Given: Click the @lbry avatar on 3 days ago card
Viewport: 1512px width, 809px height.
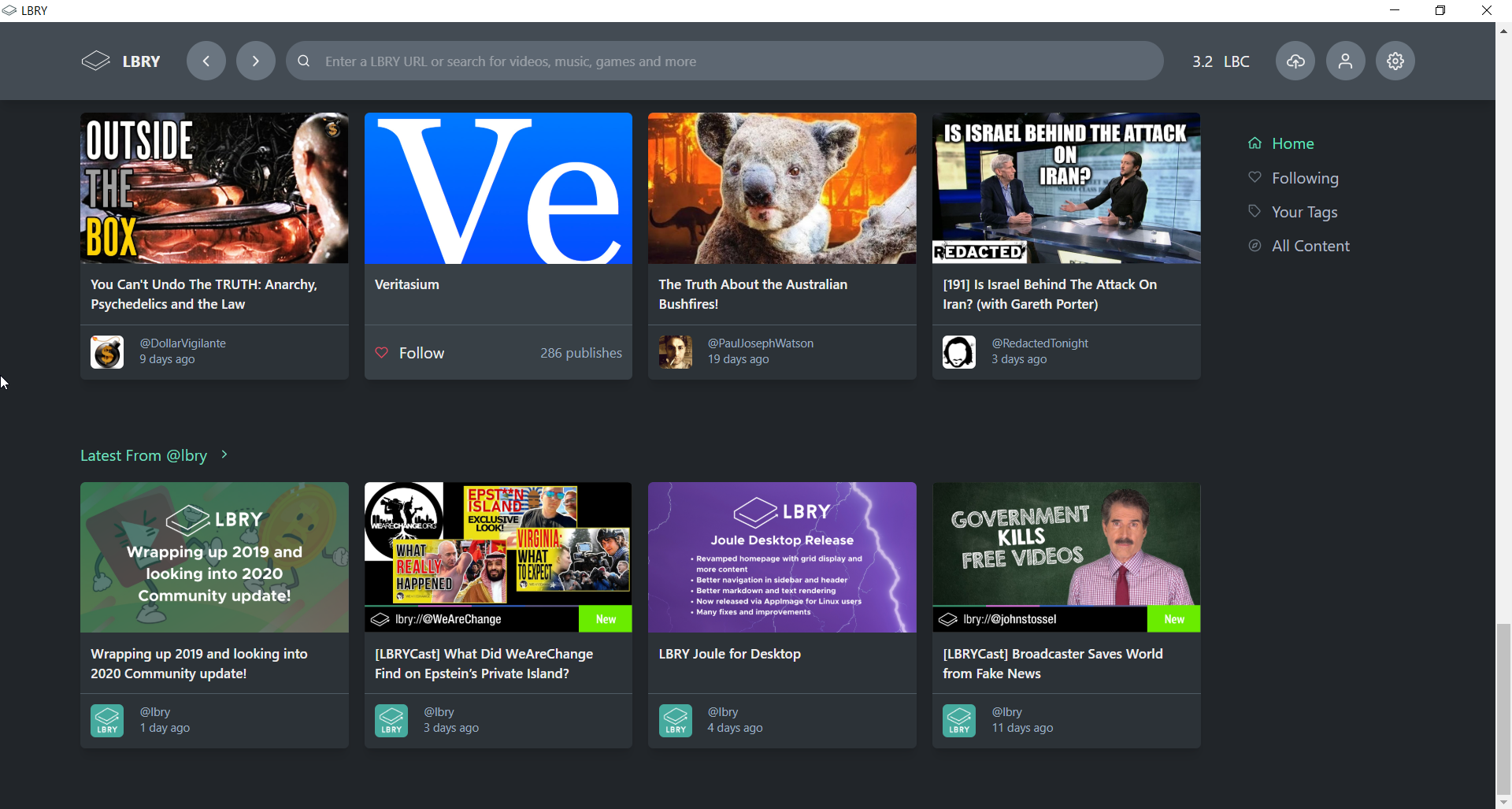Looking at the screenshot, I should [x=391, y=721].
